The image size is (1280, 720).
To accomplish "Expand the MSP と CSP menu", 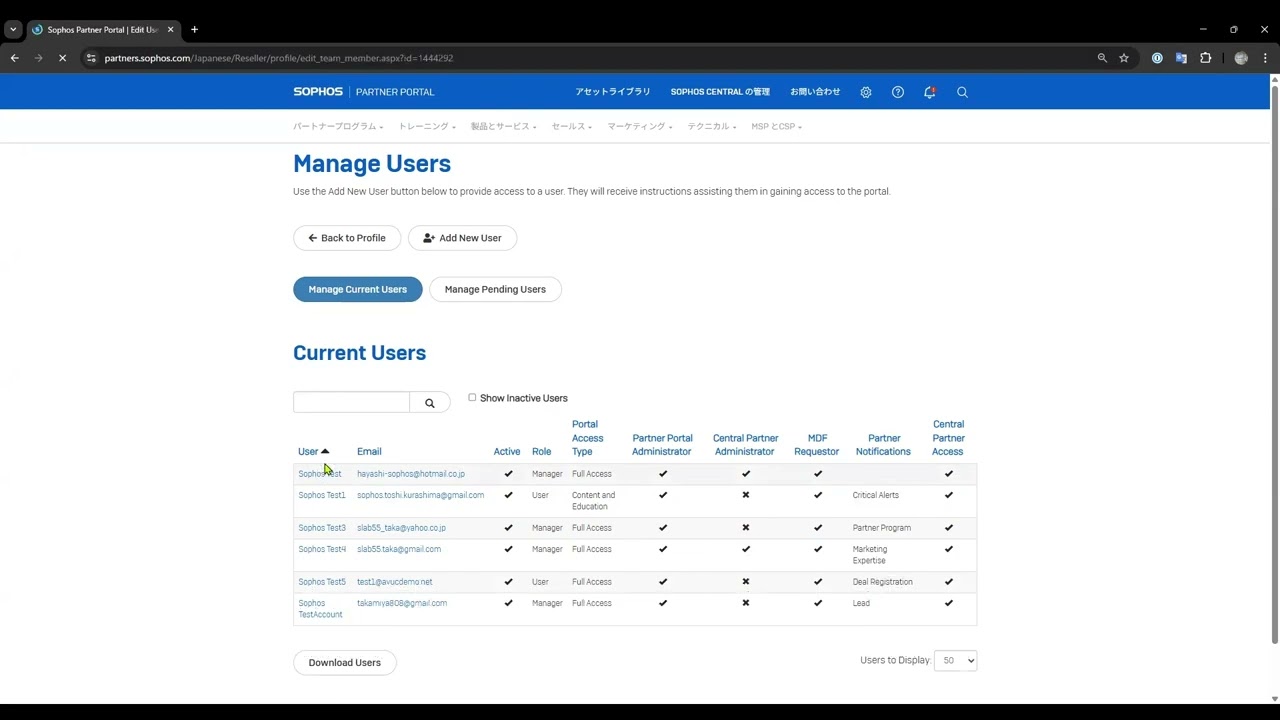I will coord(777,127).
